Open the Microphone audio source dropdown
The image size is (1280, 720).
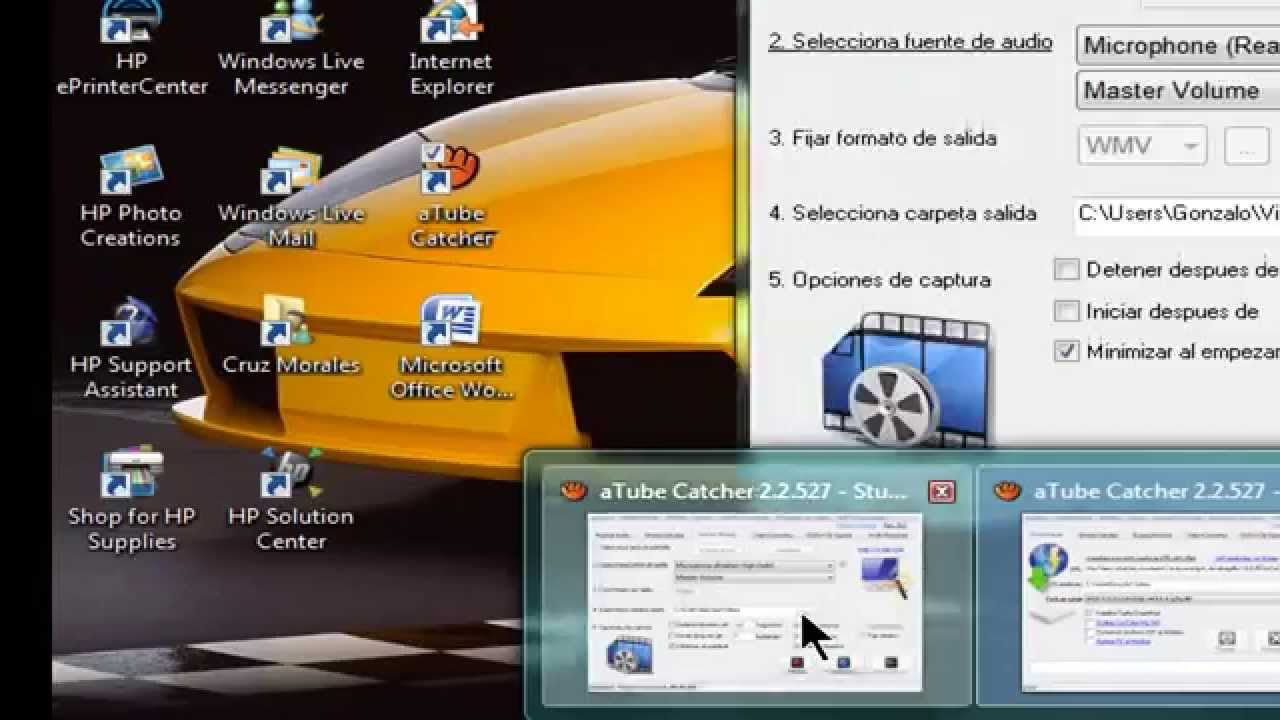pos(1178,46)
